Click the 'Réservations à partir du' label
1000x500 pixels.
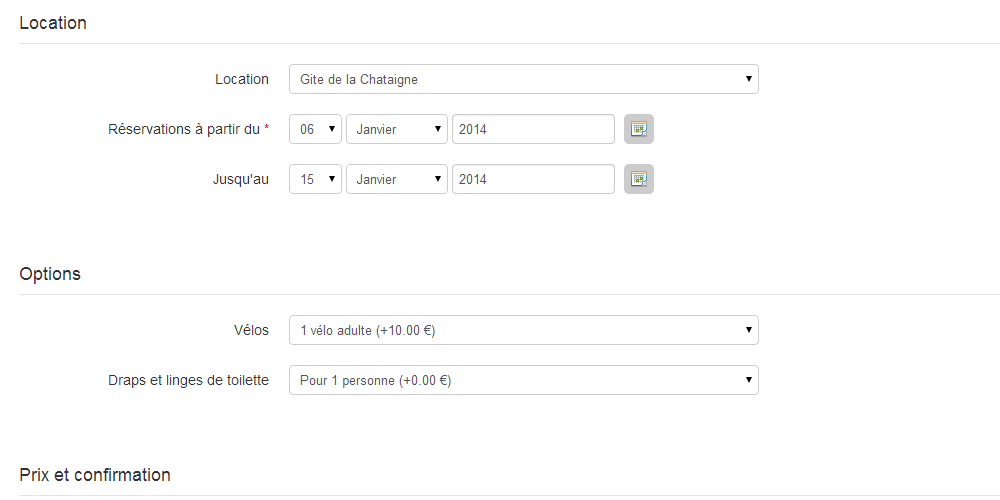tap(184, 129)
